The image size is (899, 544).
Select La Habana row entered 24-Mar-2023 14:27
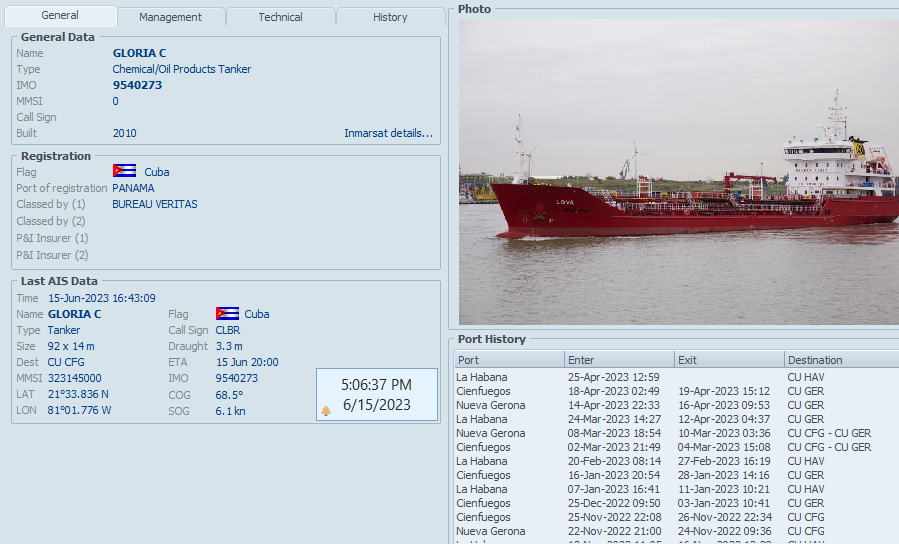[x=677, y=419]
